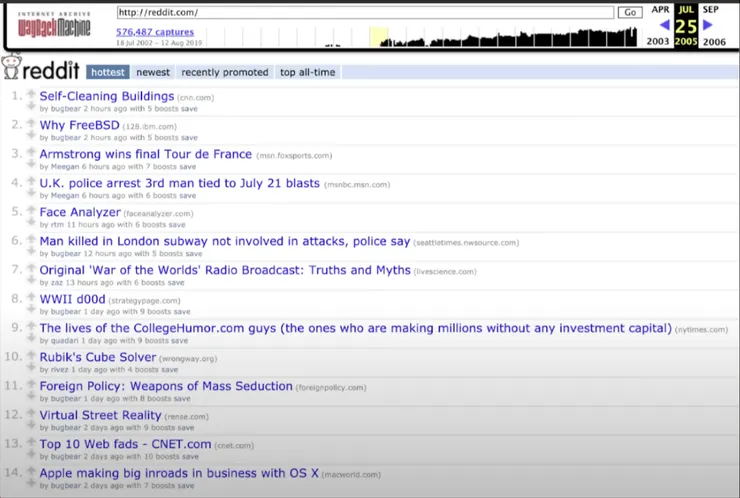This screenshot has width=740, height=498.
Task: Downvote the U.K. police arrest post
Action: click(x=31, y=193)
